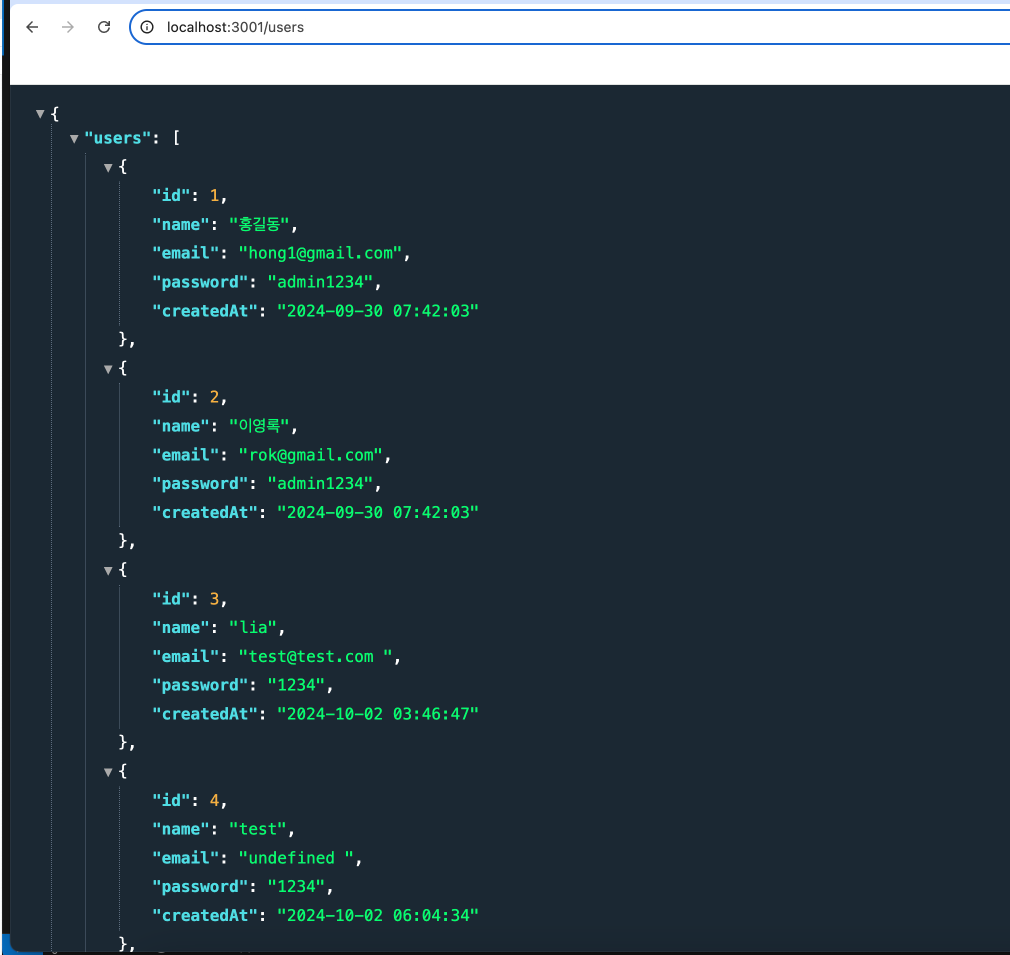Click the "users" key text
The width and height of the screenshot is (1010, 955).
click(117, 138)
